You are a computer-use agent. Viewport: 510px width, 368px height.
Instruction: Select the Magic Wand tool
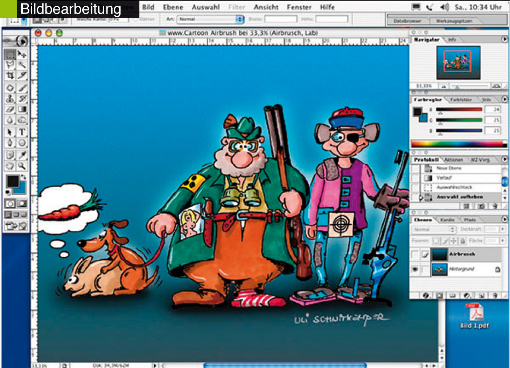[x=22, y=64]
